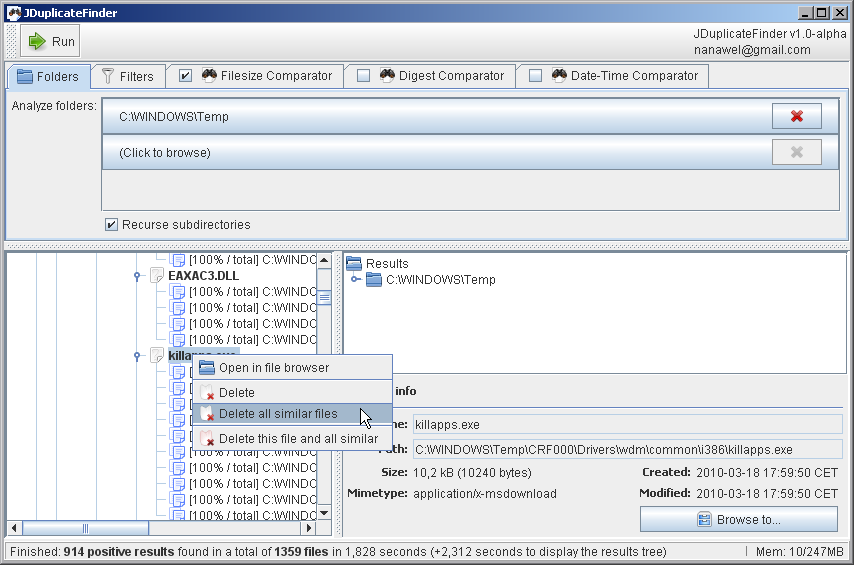Select the EAXAC3.DLL tree item
This screenshot has height=565, width=854.
203,276
